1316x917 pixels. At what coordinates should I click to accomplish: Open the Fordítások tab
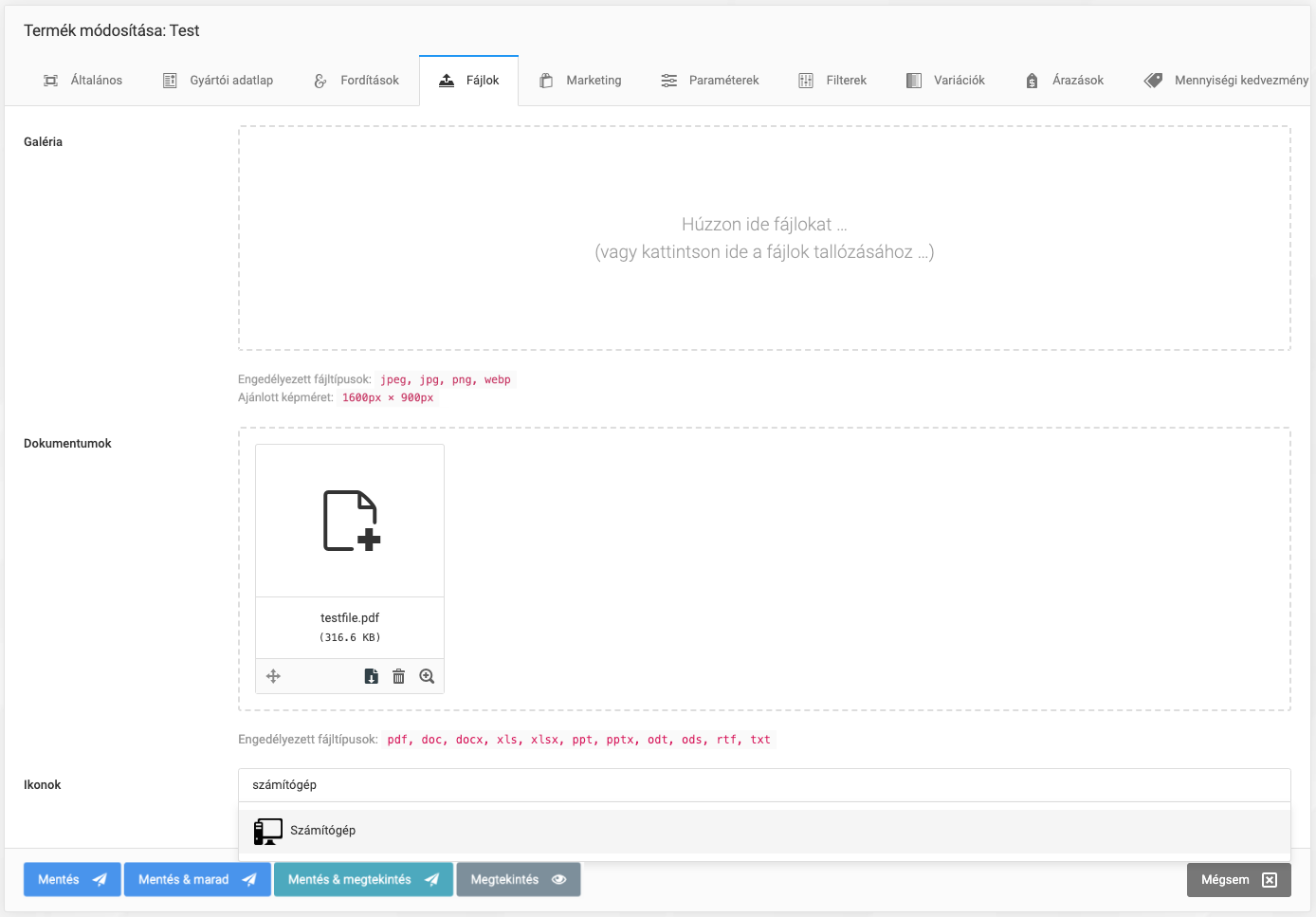coord(356,81)
